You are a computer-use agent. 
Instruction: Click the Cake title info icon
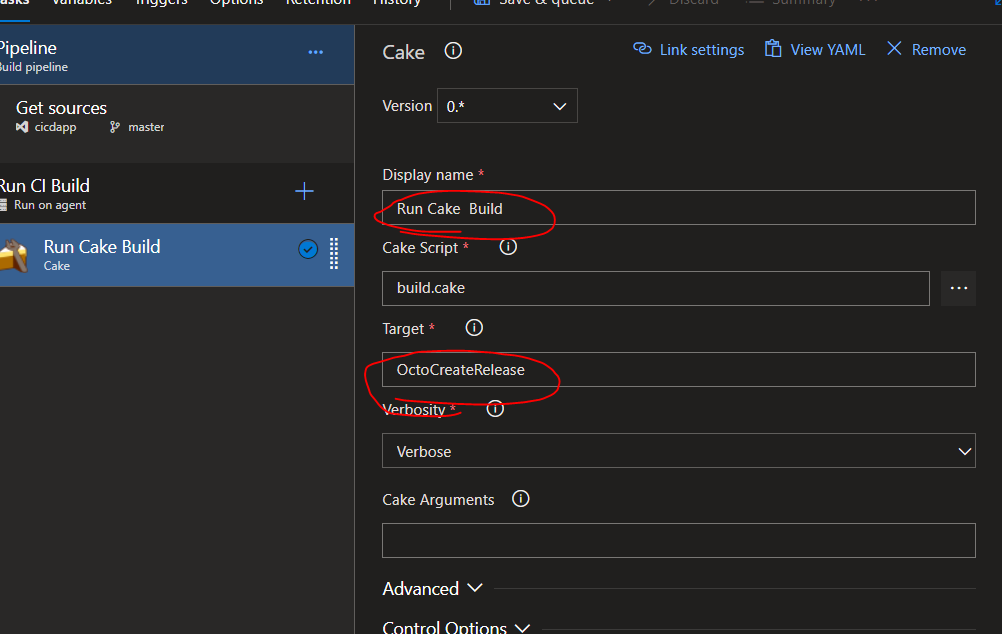tap(453, 51)
